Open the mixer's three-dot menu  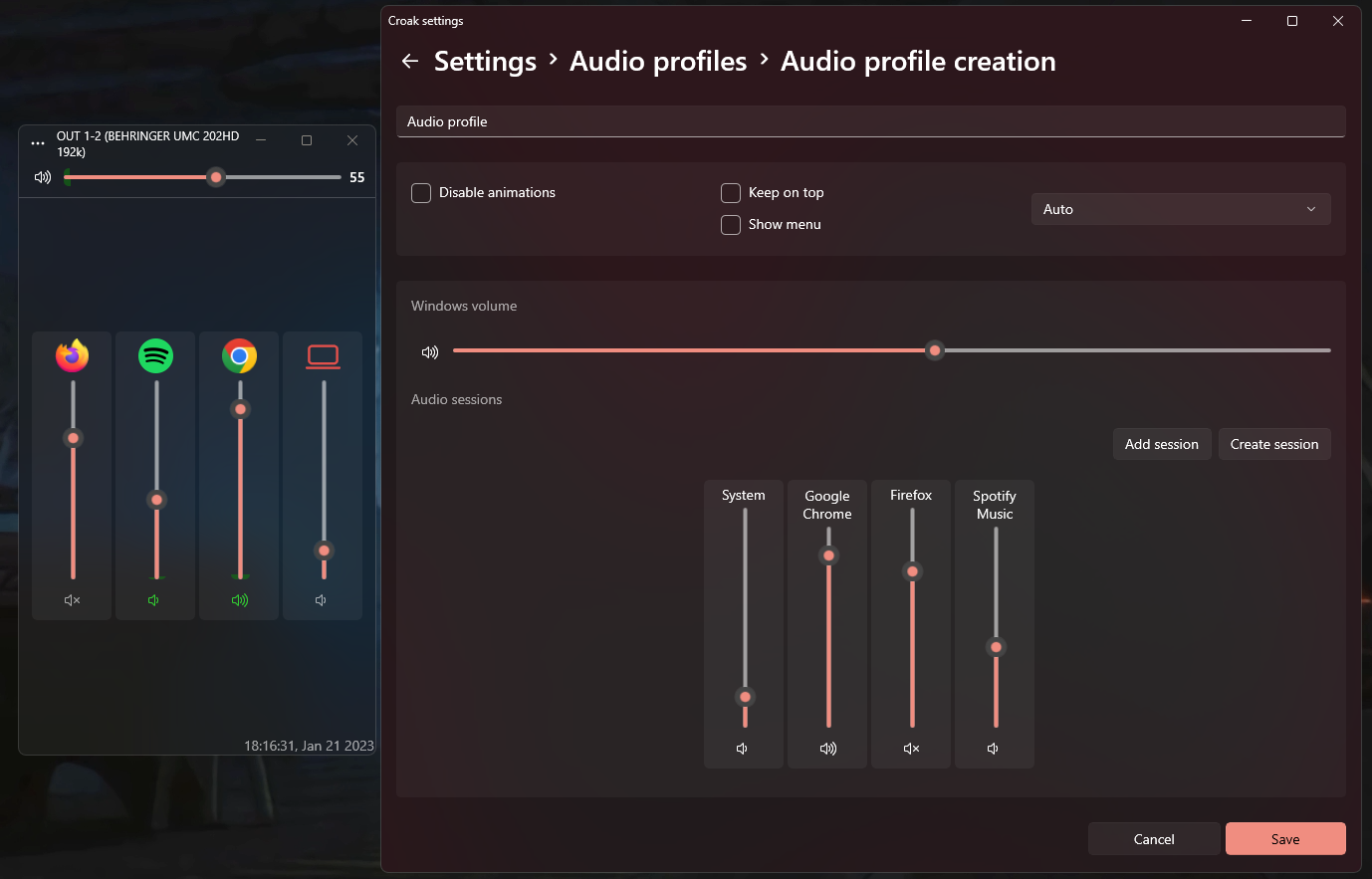click(x=38, y=143)
